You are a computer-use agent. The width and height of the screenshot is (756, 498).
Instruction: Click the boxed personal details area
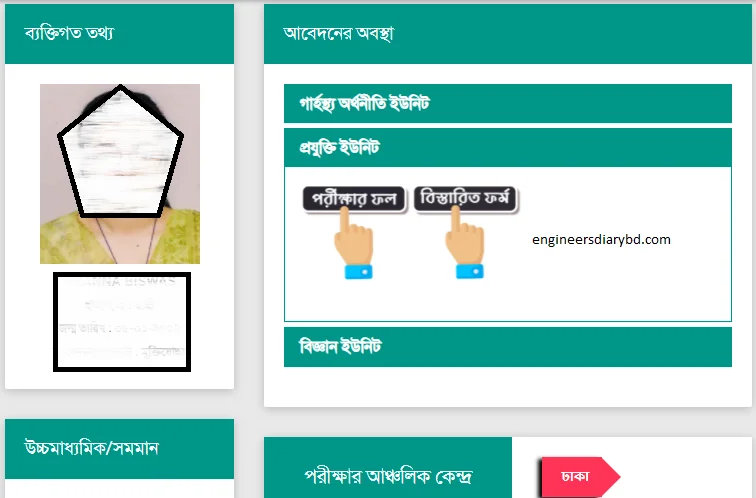pyautogui.click(x=122, y=322)
